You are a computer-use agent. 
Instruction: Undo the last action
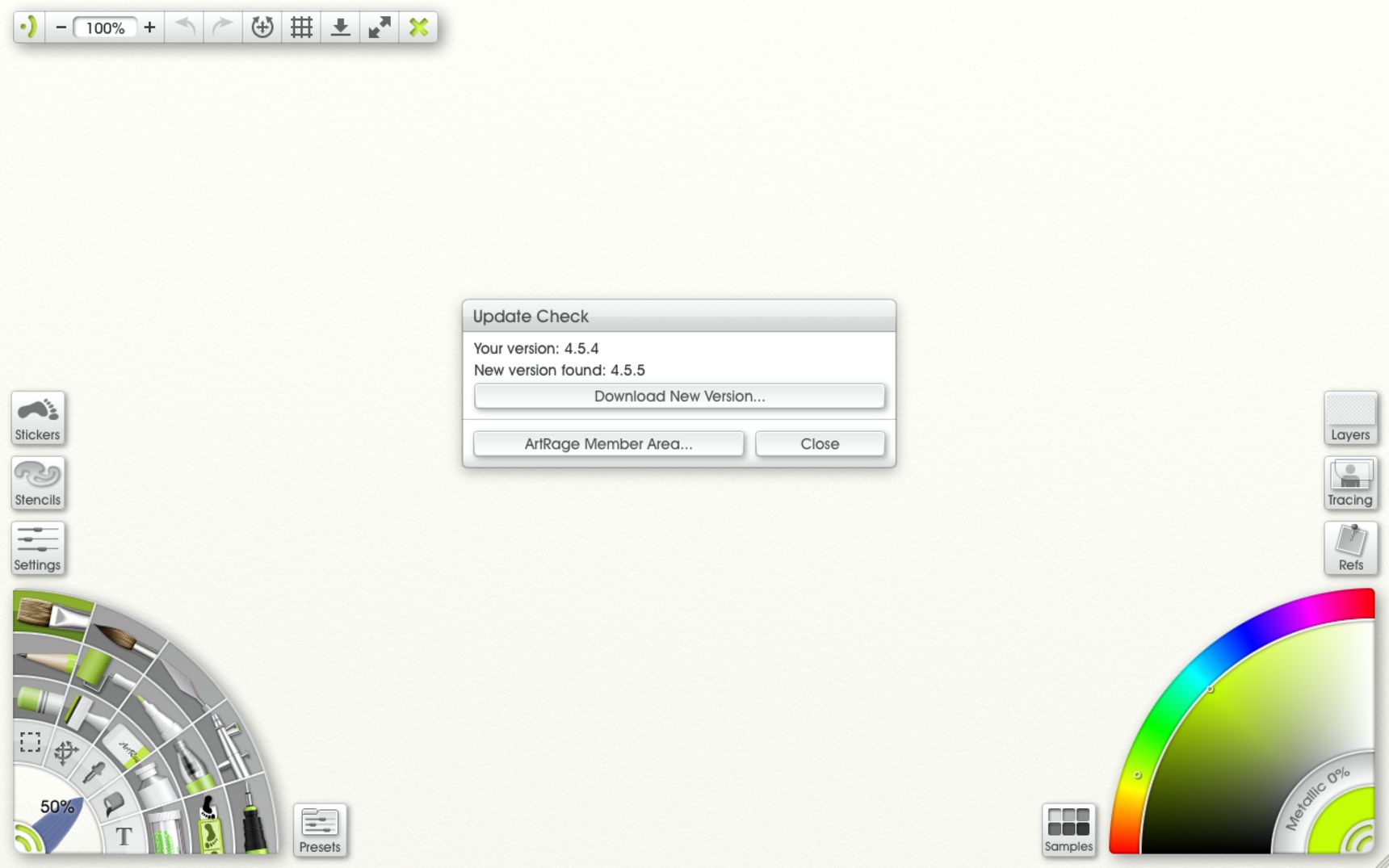185,27
